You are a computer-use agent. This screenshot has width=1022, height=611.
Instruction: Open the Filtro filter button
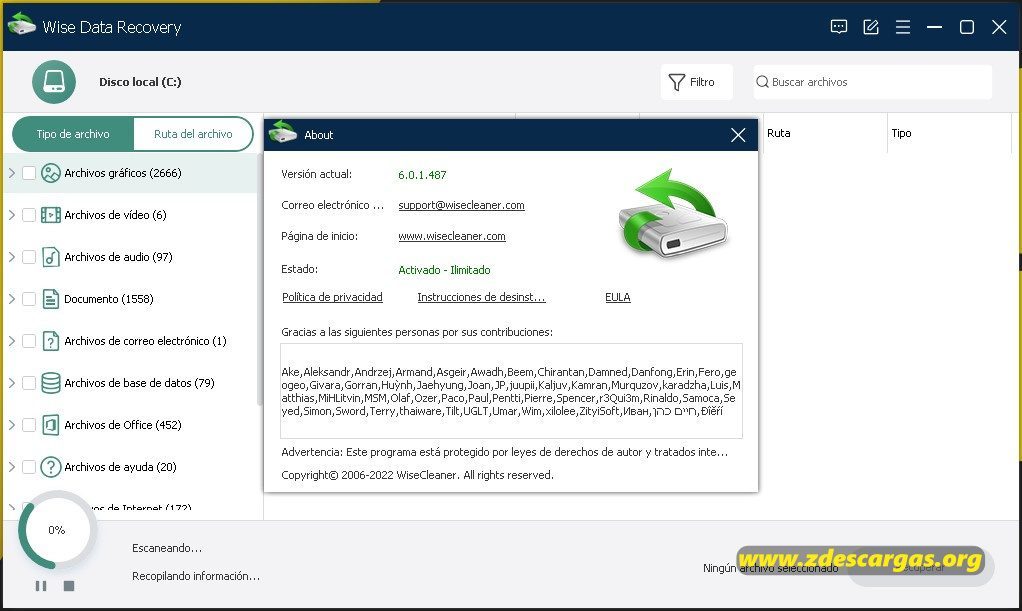(x=696, y=82)
